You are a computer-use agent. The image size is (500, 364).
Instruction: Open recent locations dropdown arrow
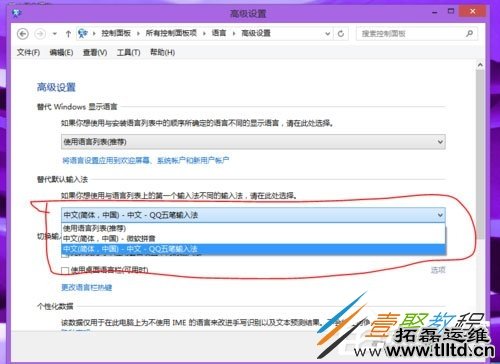click(55, 34)
